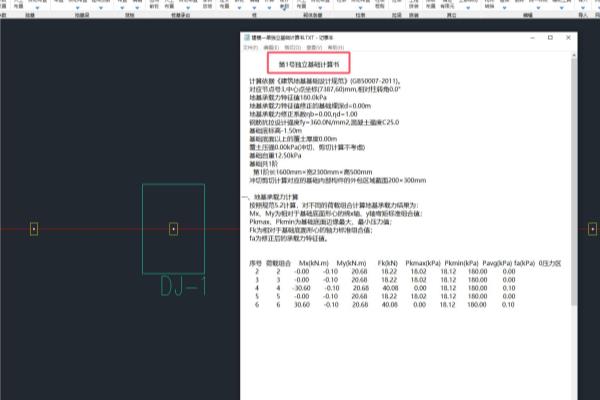Click the line 基础自重12.50kPa

(275, 155)
